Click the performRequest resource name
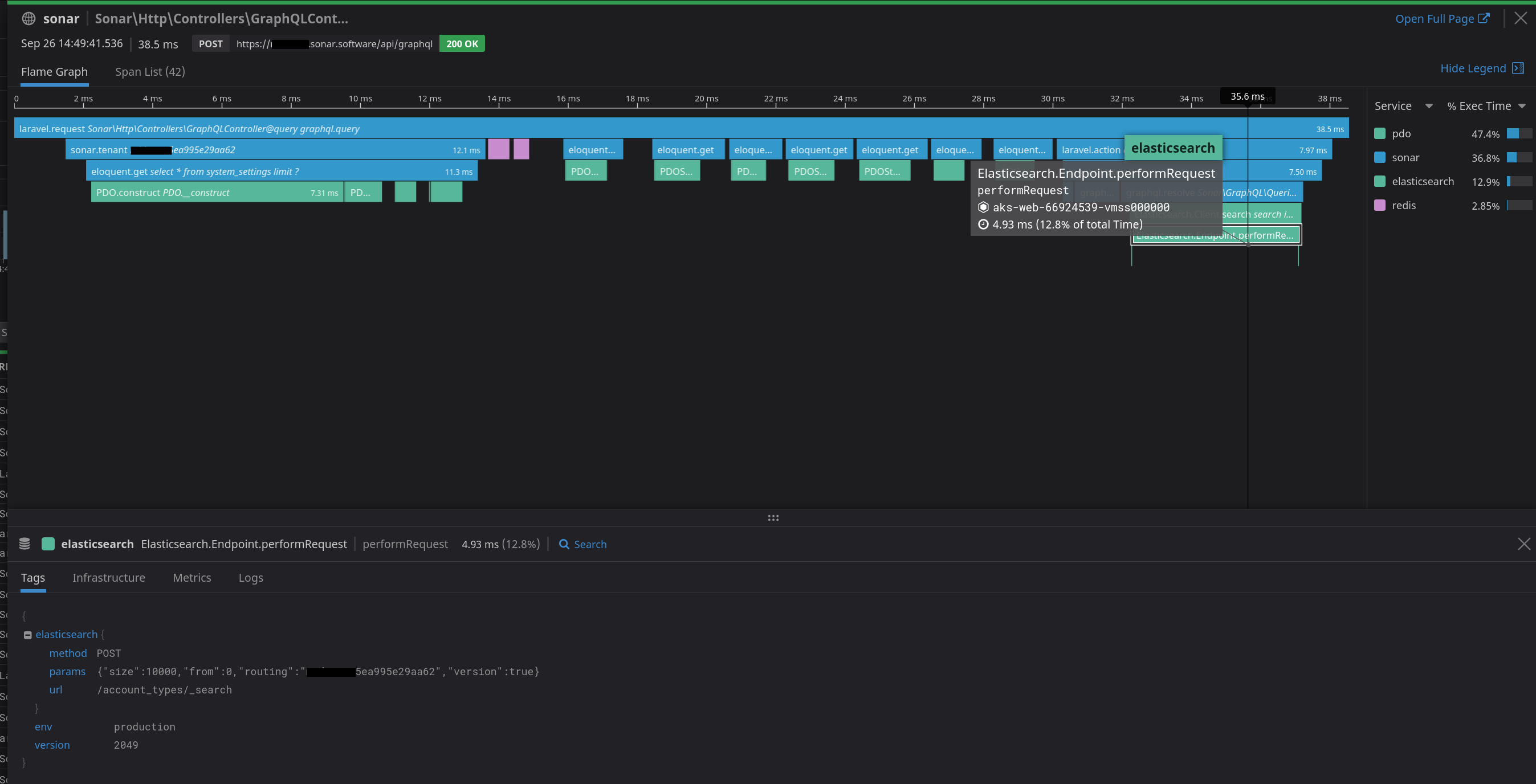This screenshot has width=1536, height=784. tap(405, 544)
